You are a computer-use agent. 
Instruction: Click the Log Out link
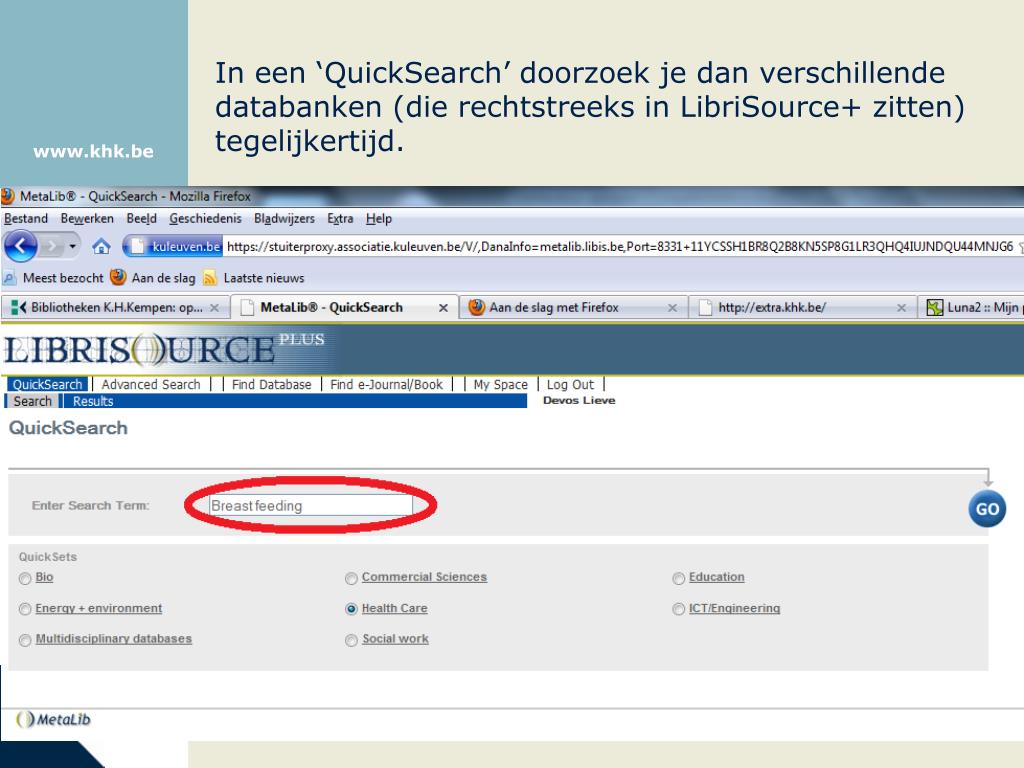570,384
